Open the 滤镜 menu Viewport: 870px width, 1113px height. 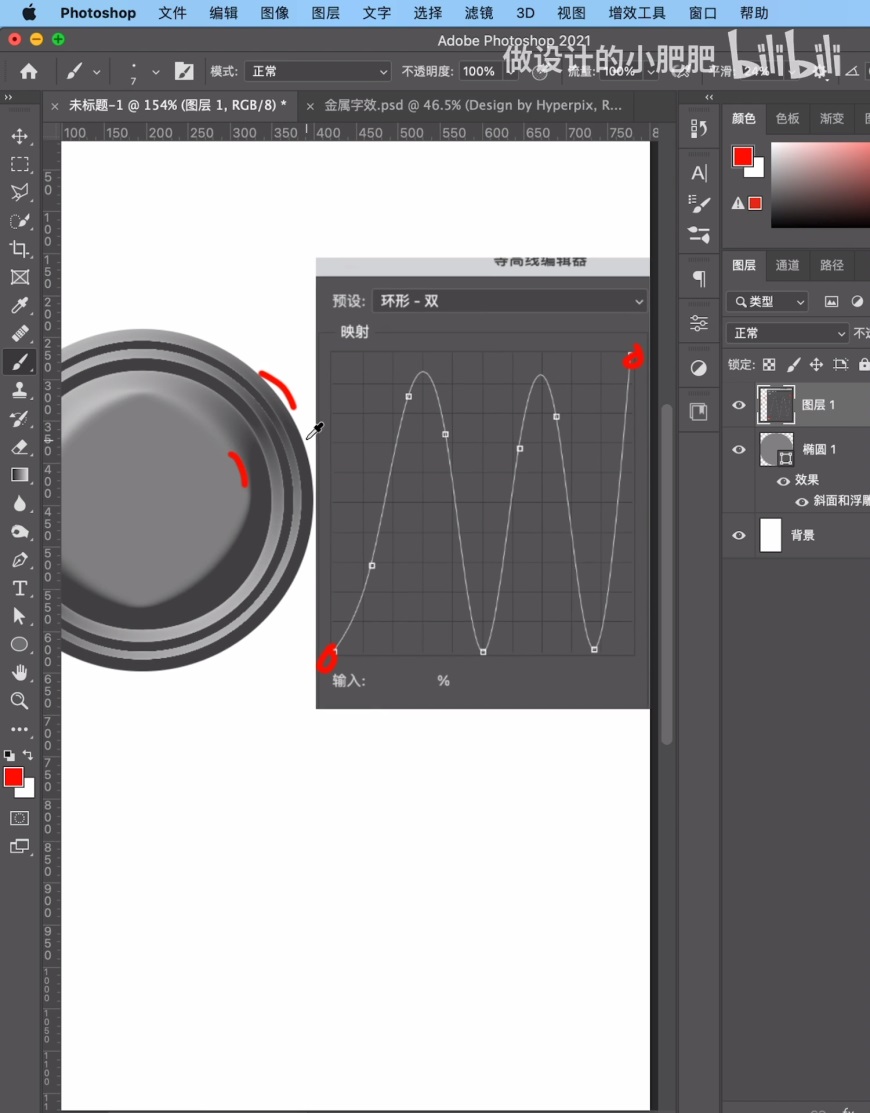coord(478,13)
